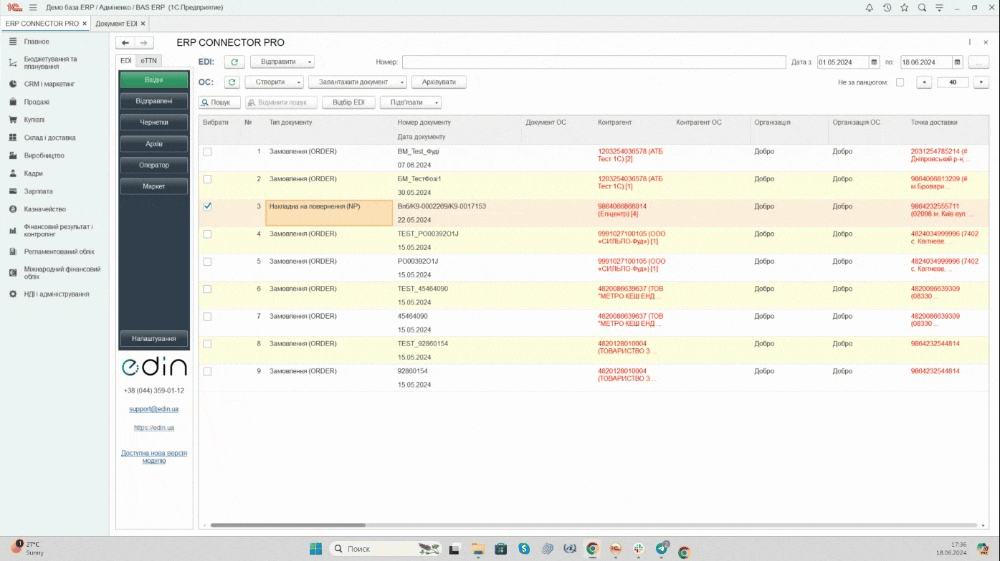Check the checkbox for row 1
This screenshot has height=561, width=1000.
tap(208, 152)
